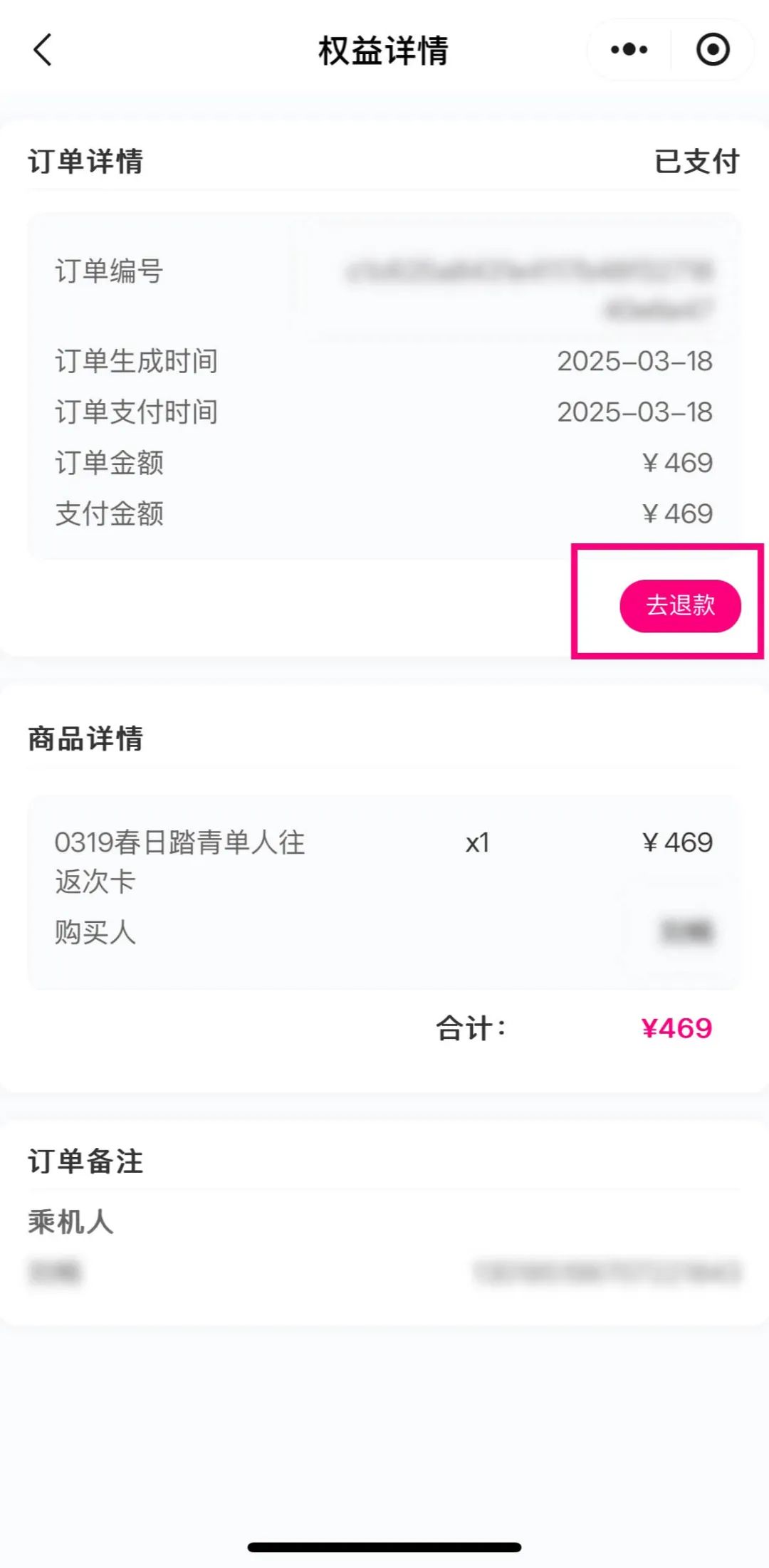Open the 0319春日踏青单人往返次卡 product item

(x=180, y=861)
